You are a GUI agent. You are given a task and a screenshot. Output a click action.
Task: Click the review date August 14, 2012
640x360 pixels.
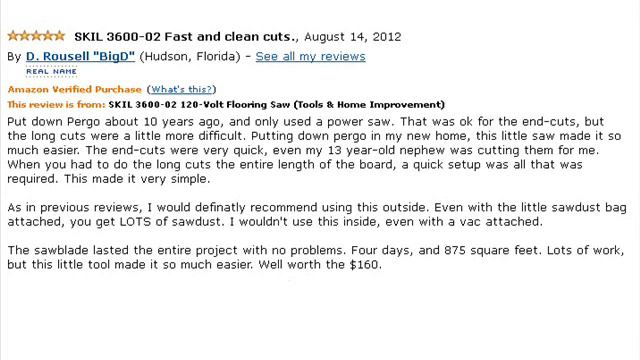click(x=353, y=37)
